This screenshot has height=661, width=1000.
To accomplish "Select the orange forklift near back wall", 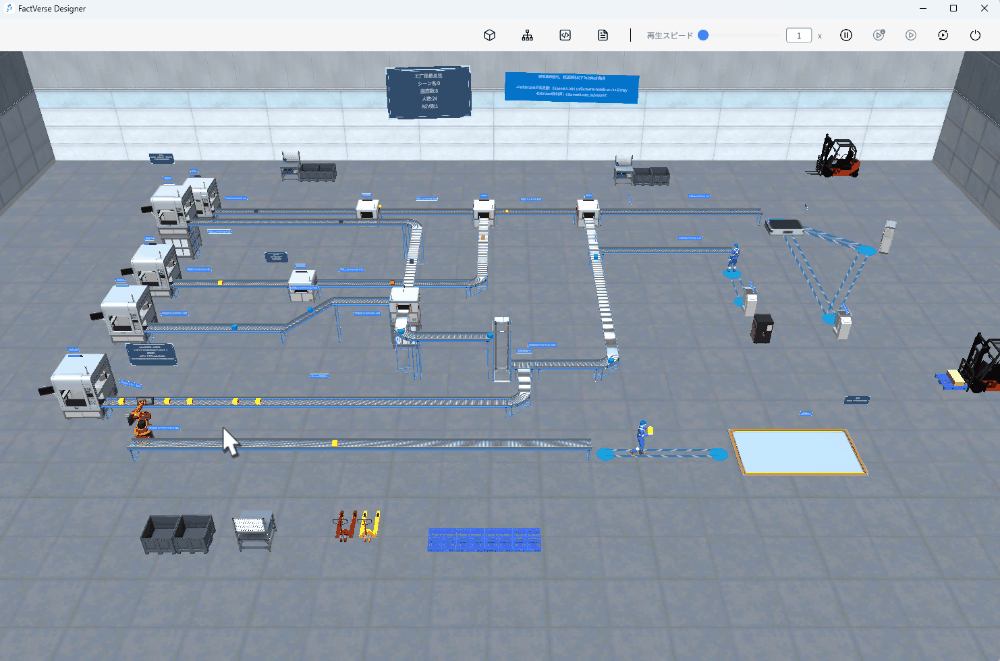I will [837, 156].
